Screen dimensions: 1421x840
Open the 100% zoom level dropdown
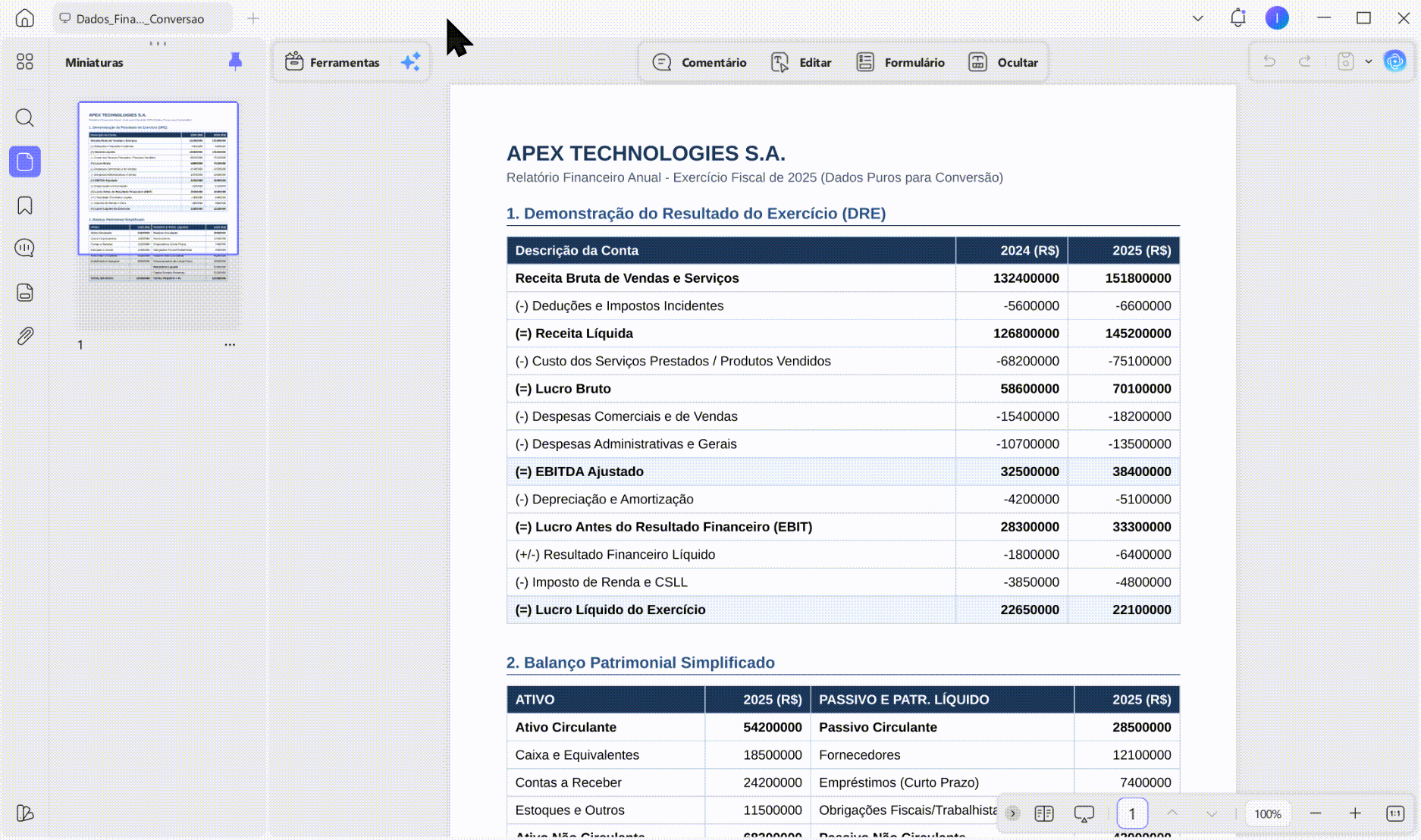(1268, 813)
